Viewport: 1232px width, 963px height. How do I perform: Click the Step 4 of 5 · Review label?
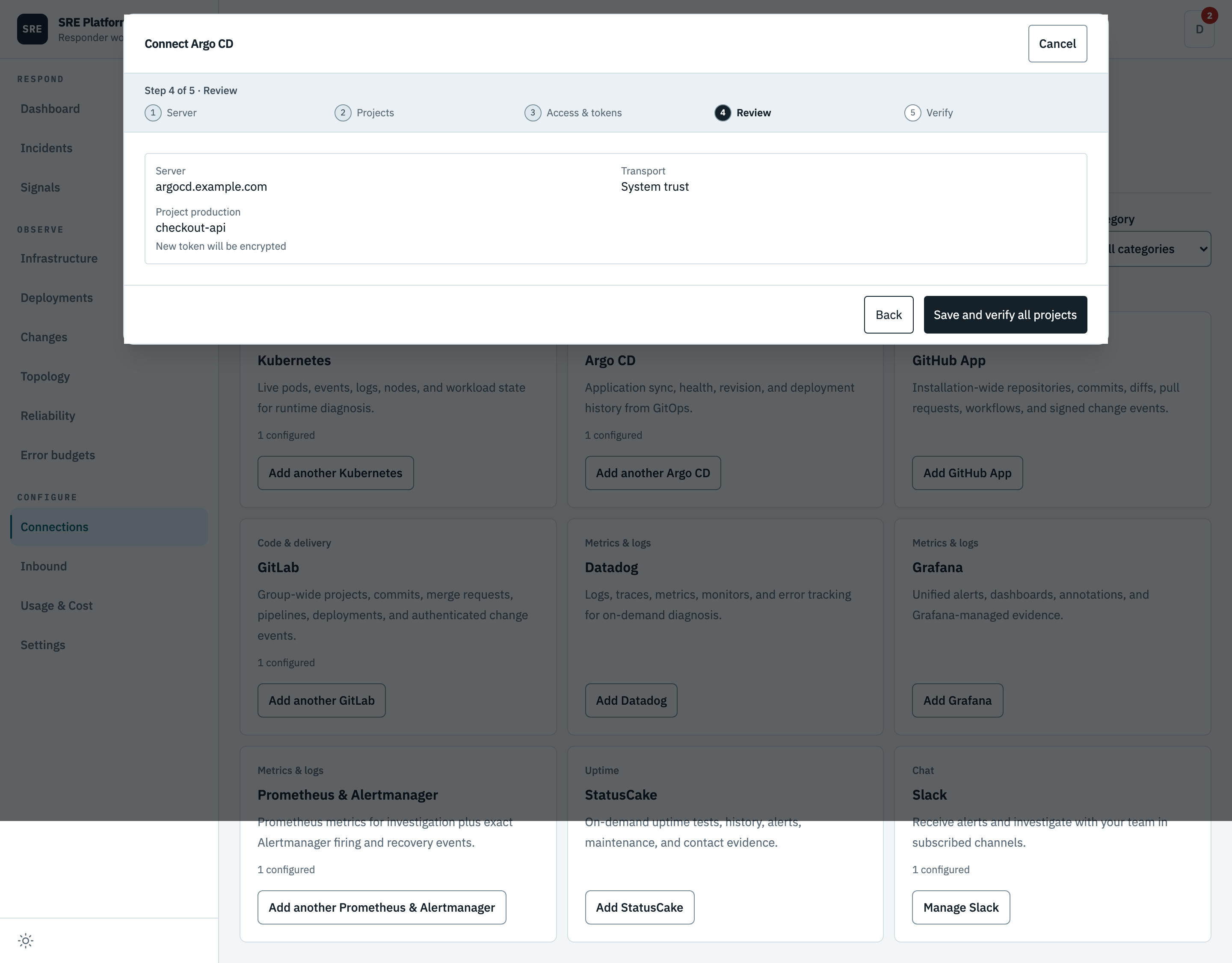191,91
